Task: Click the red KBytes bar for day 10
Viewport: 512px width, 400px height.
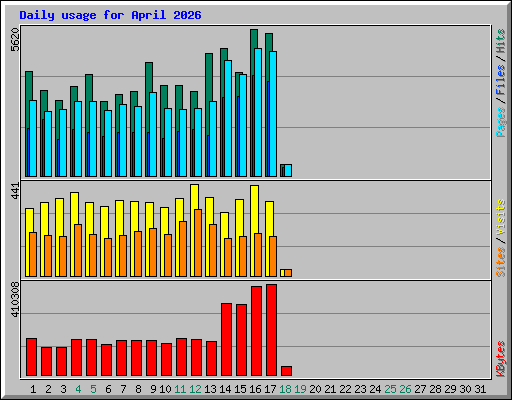Action: (166, 360)
